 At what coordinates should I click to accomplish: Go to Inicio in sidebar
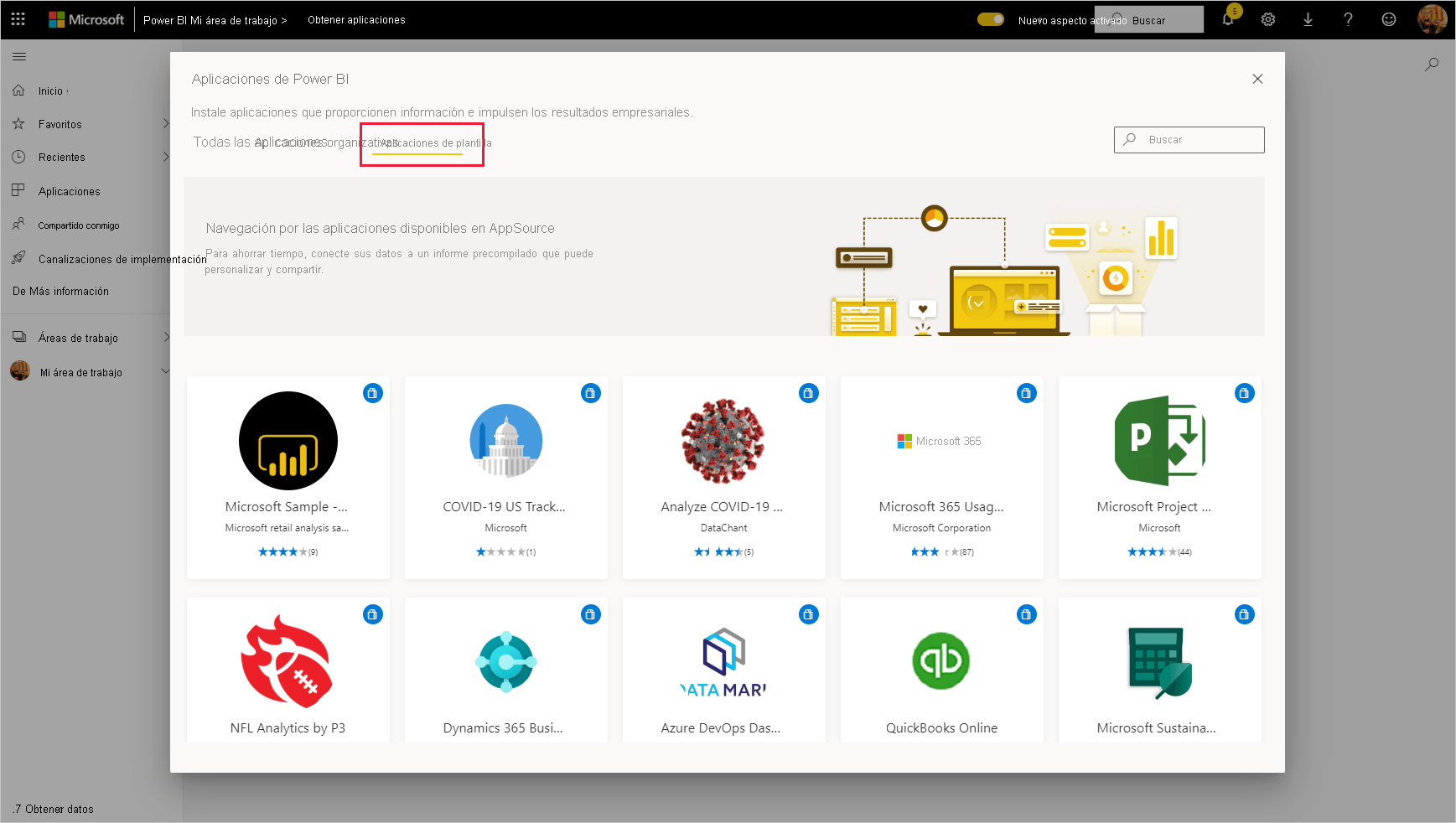[52, 91]
